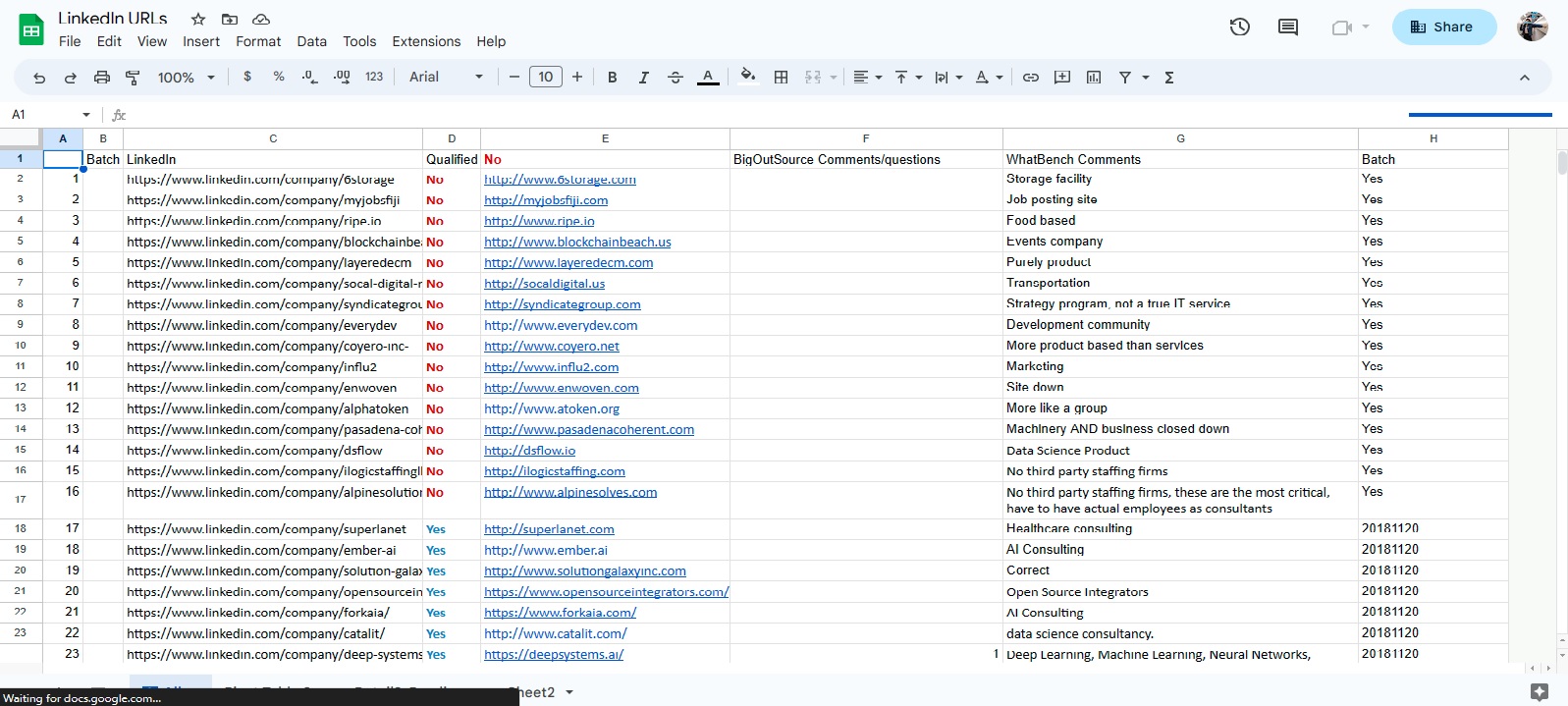Toggle italic formatting
Screen dimensions: 1568x706
[643, 78]
